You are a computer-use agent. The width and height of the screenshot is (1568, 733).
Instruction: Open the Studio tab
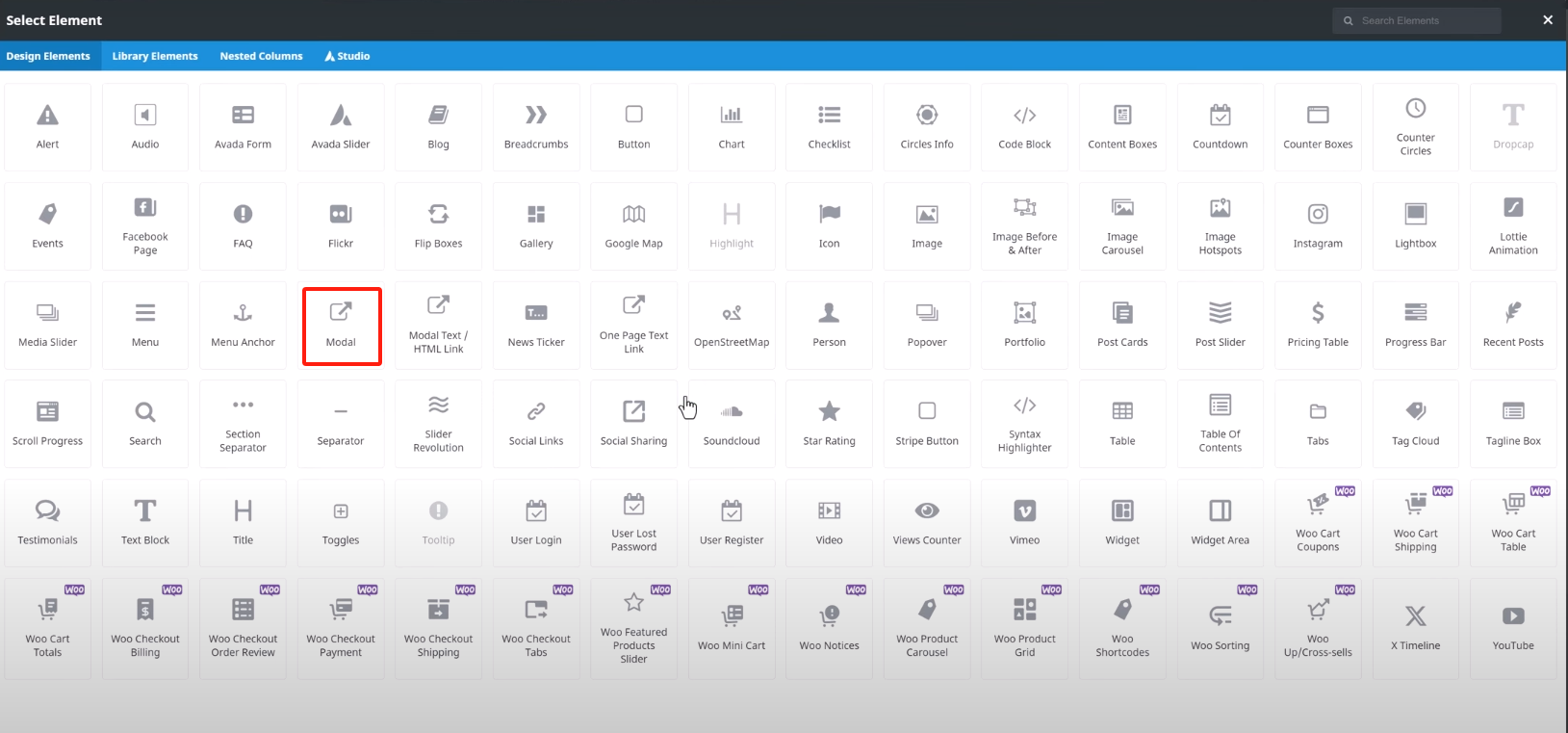[x=347, y=56]
